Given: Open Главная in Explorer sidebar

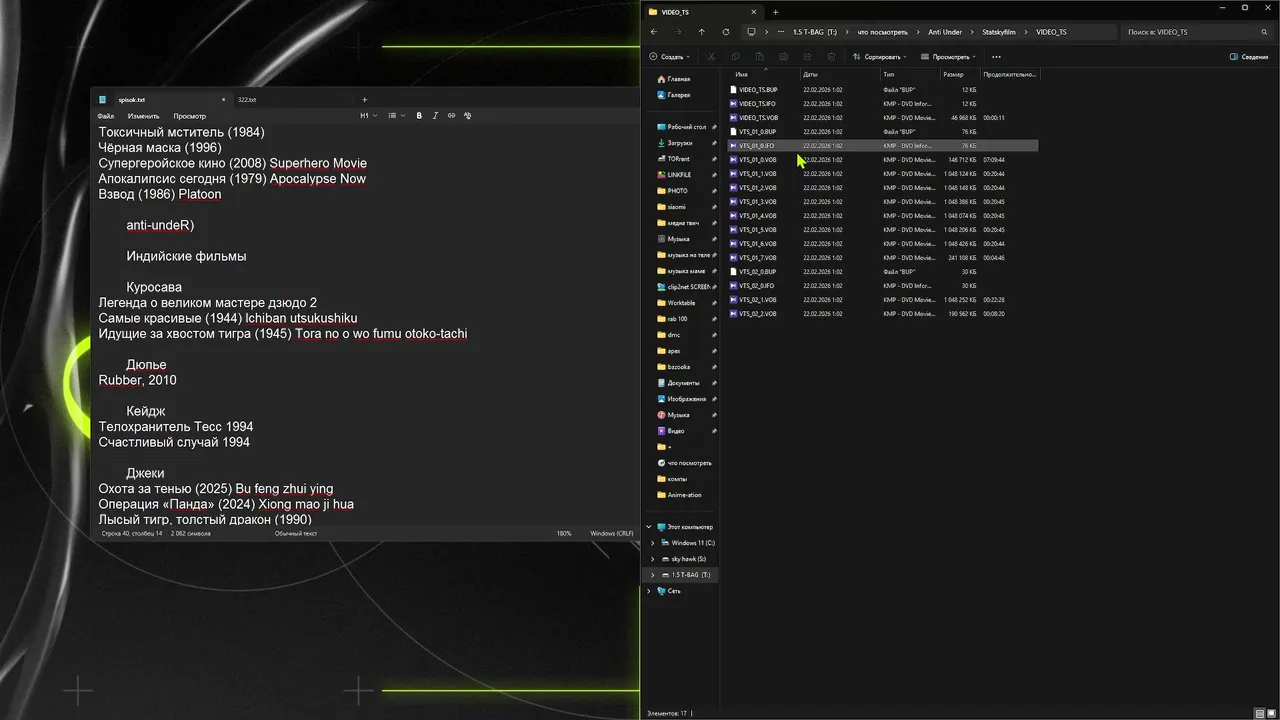Looking at the screenshot, I should click(x=674, y=79).
